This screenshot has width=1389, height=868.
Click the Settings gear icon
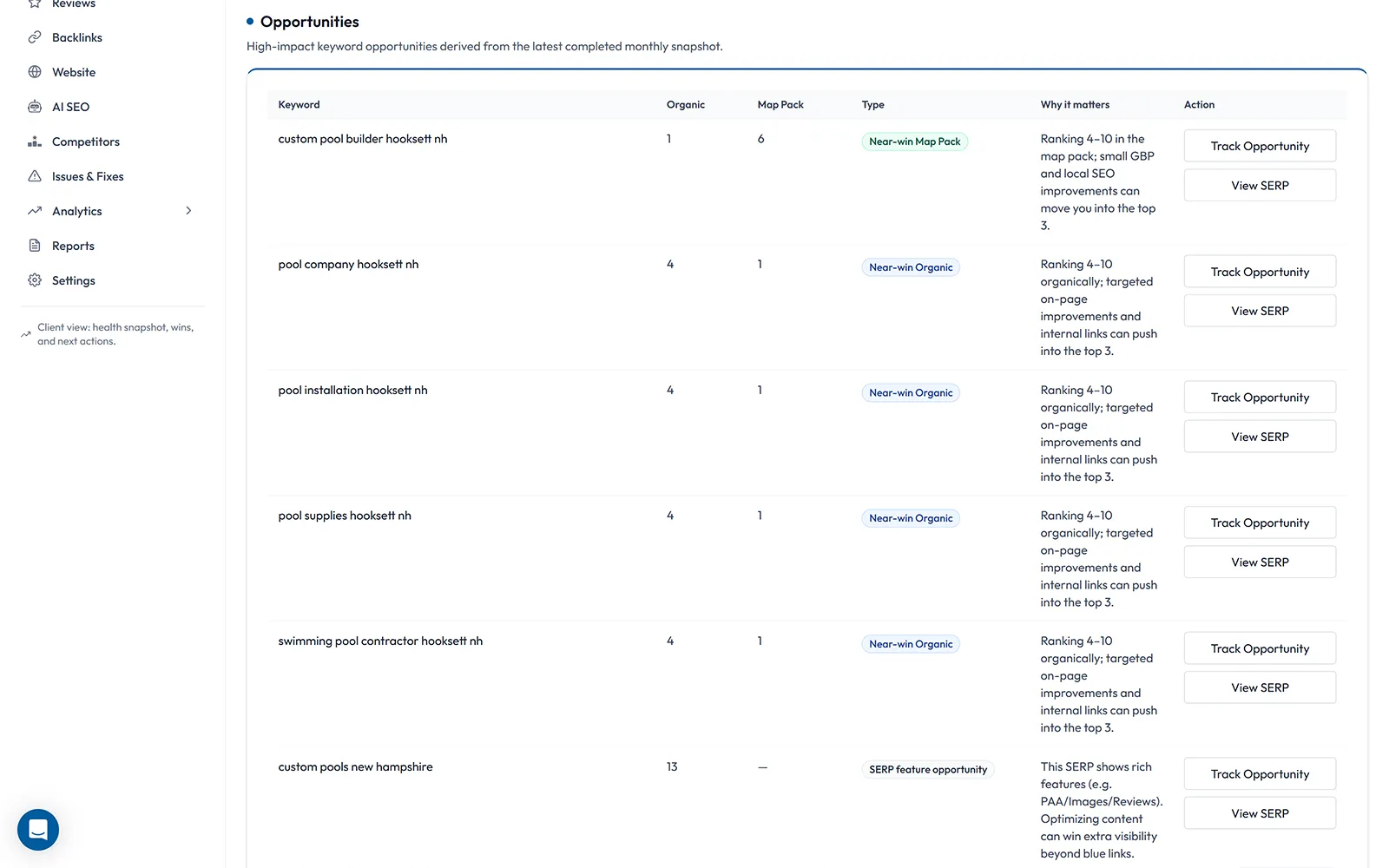(35, 279)
